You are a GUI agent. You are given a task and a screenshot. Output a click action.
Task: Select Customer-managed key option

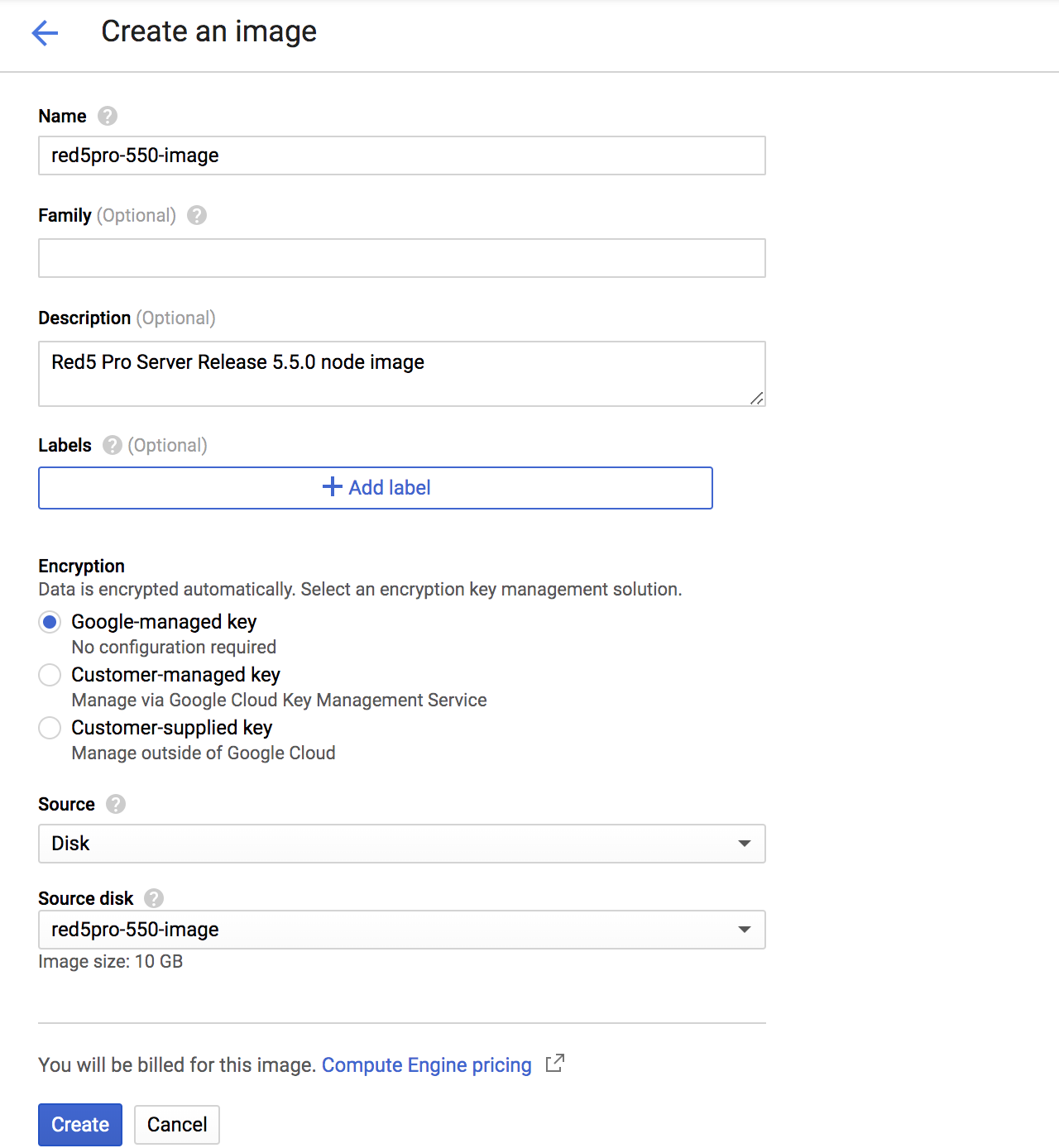(x=50, y=675)
